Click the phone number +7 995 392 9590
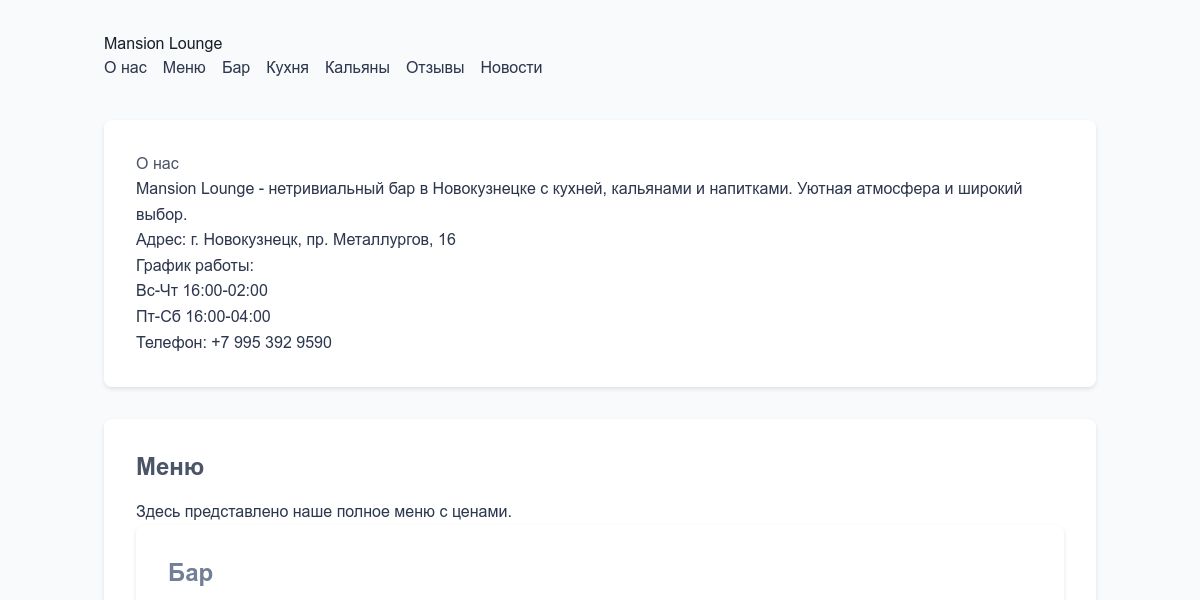 (x=271, y=343)
